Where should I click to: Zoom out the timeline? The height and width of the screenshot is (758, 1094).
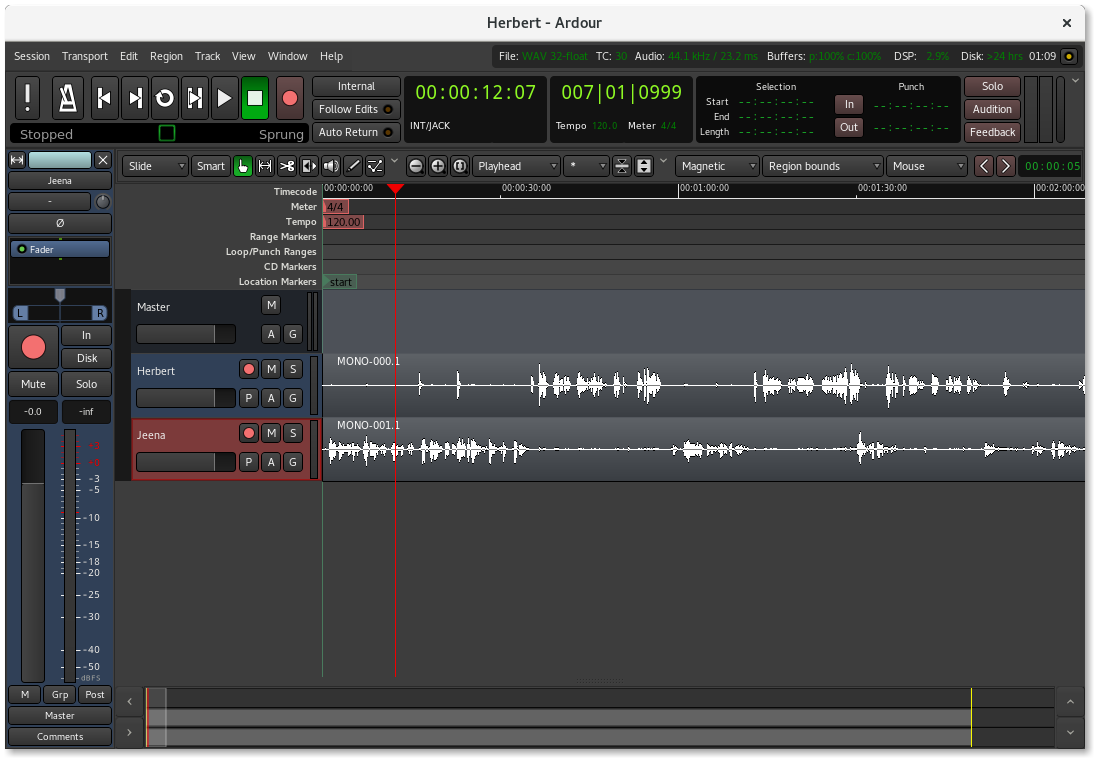[x=416, y=166]
